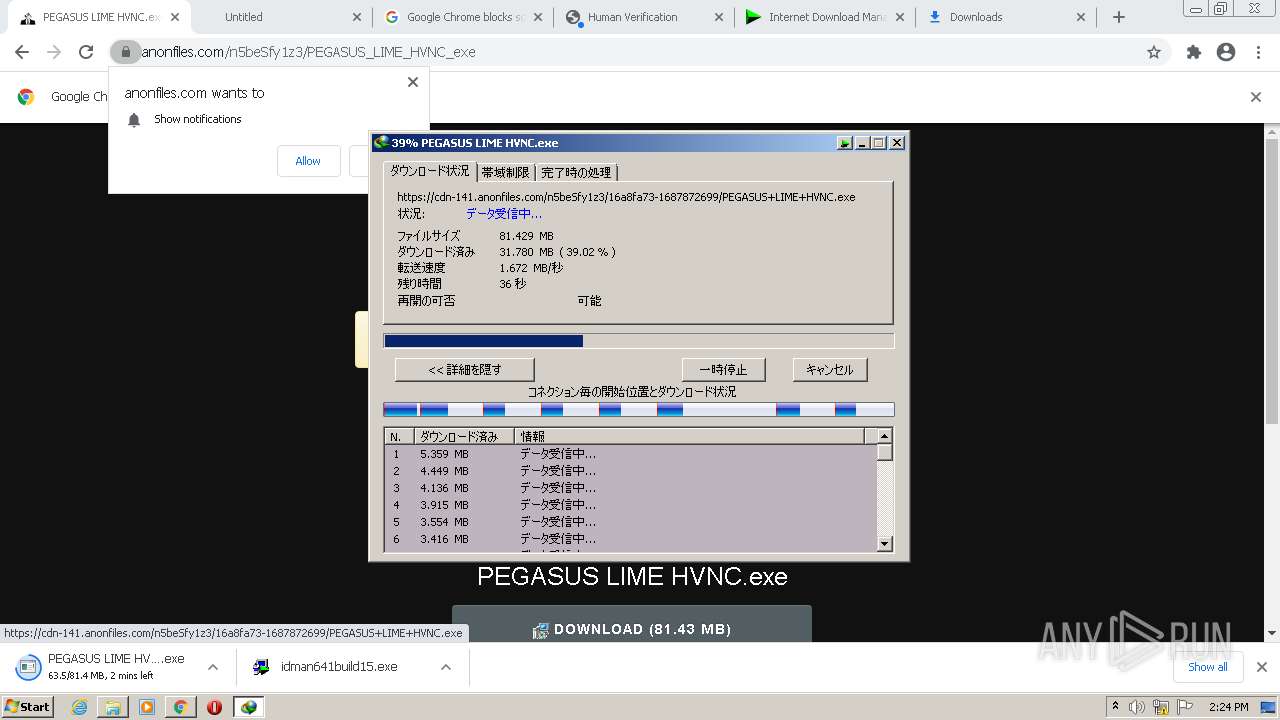Screen dimensions: 1280x720
Task: Click the IDM taskbar icon
Action: [x=248, y=707]
